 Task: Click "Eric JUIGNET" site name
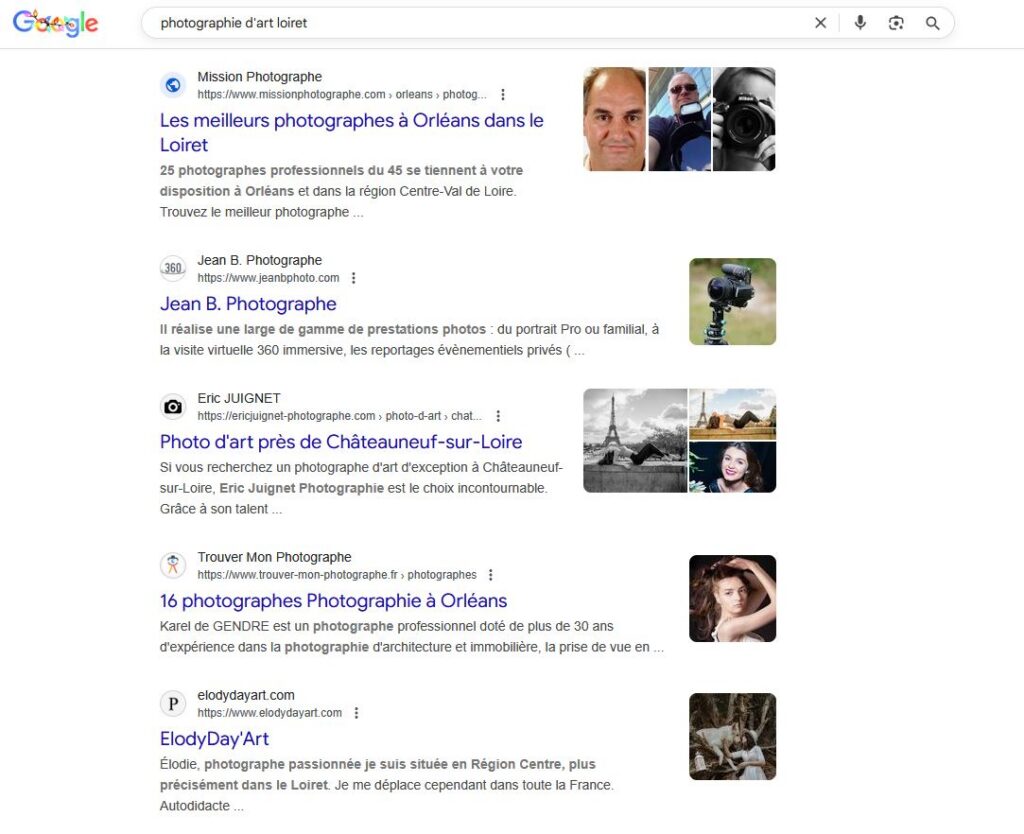coord(239,398)
